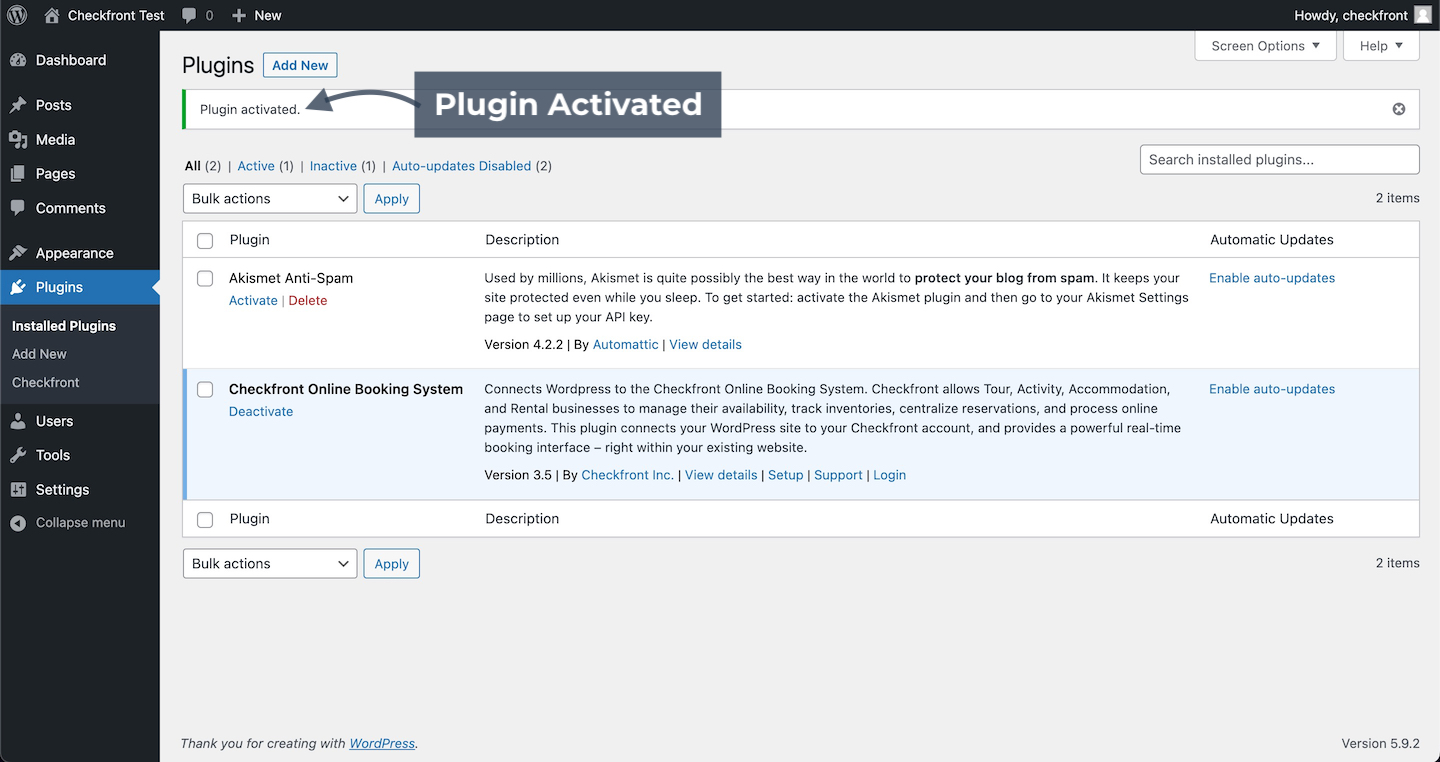Show Auto-updates Disabled plugins

tap(461, 166)
